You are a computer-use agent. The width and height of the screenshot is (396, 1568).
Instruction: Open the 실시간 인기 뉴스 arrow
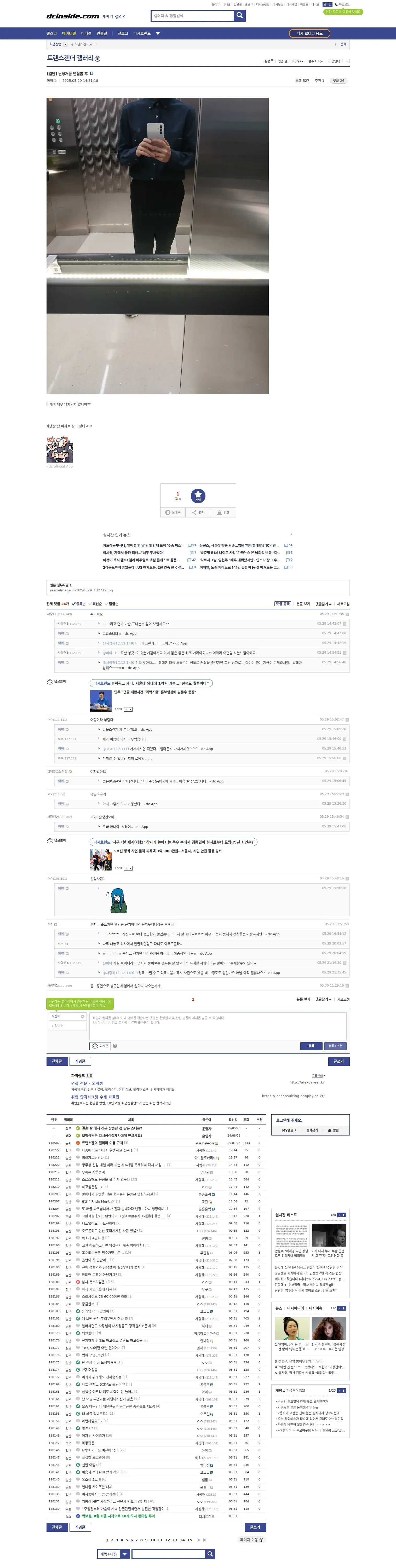(291, 534)
